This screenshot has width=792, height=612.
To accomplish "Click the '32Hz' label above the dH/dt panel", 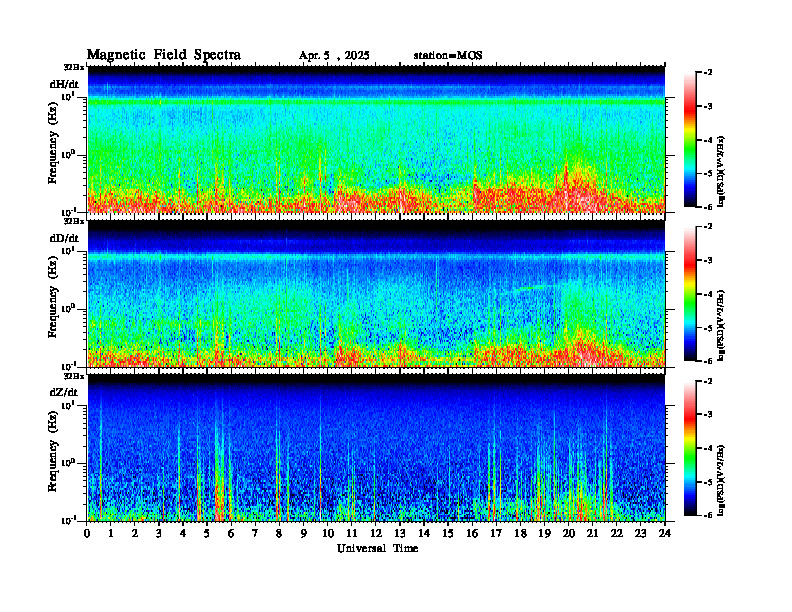I will coord(74,67).
